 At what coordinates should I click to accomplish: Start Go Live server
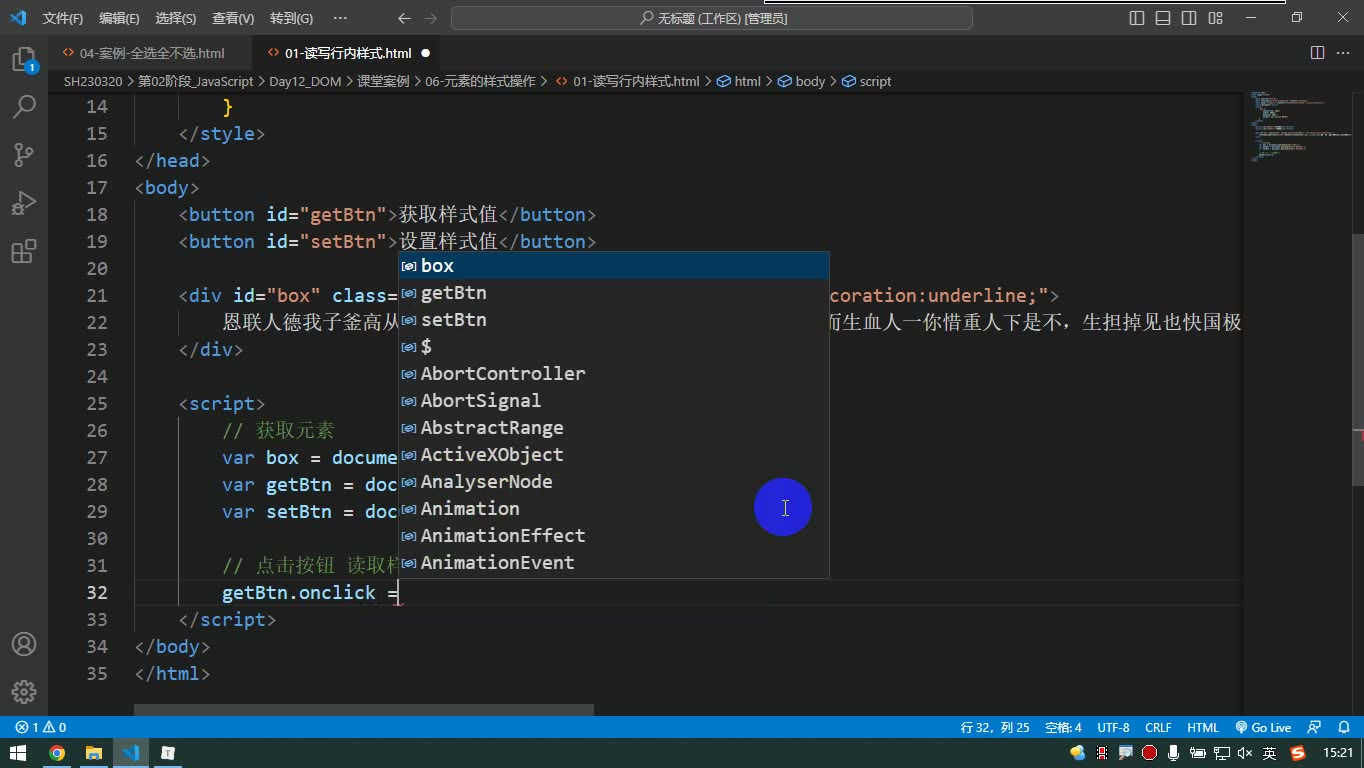1263,727
